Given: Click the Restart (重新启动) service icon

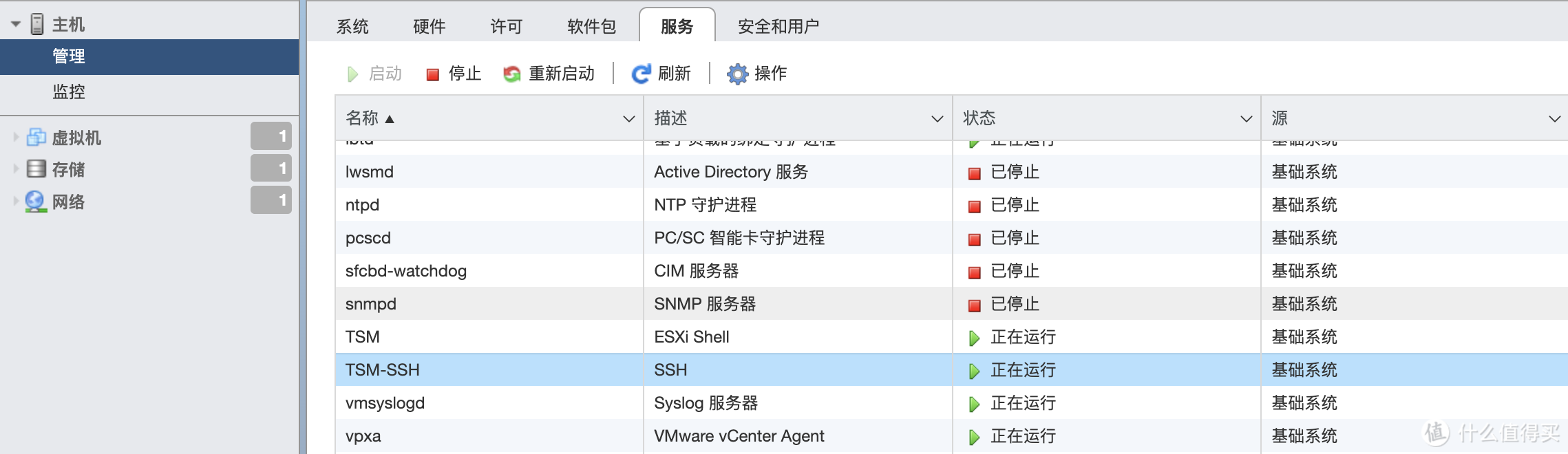Looking at the screenshot, I should (x=512, y=74).
